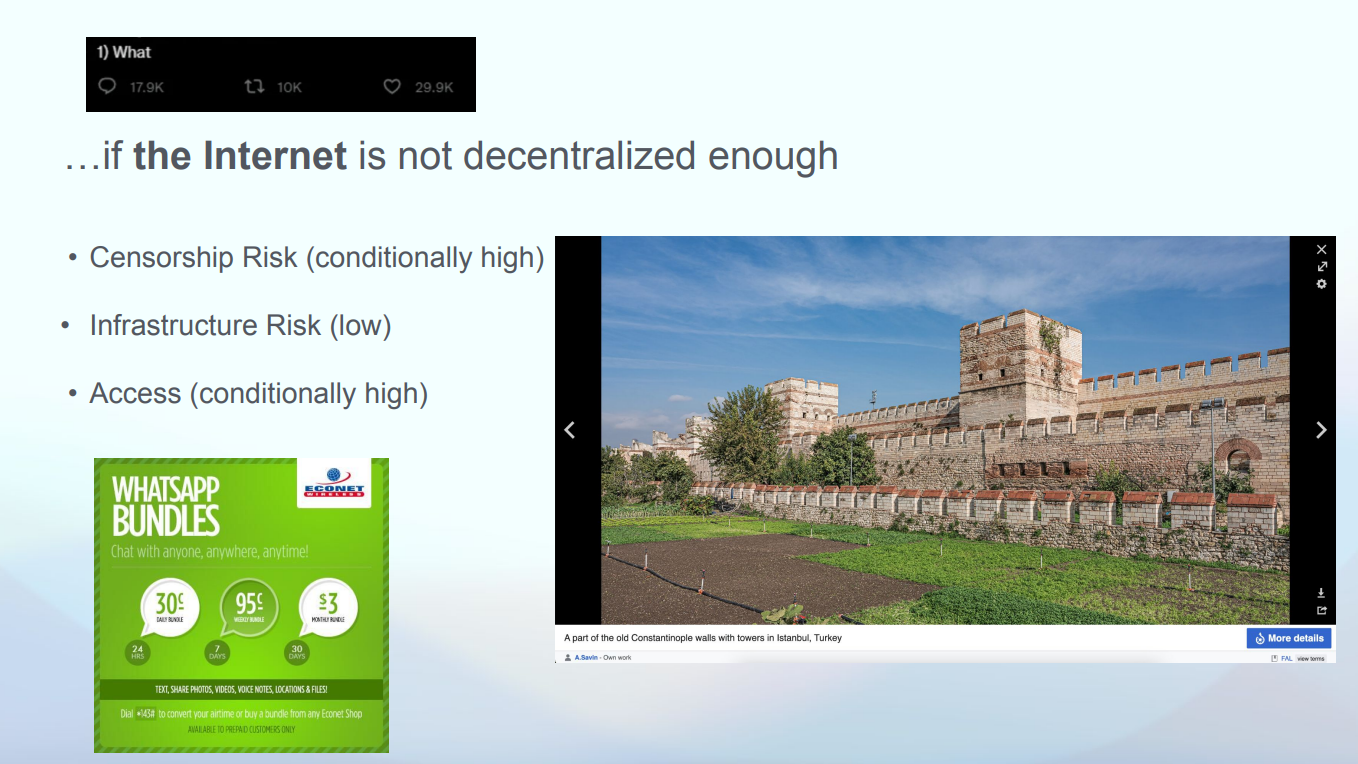This screenshot has height=764, width=1358.
Task: Click the Constantinople walls photo
Action: pyautogui.click(x=945, y=430)
